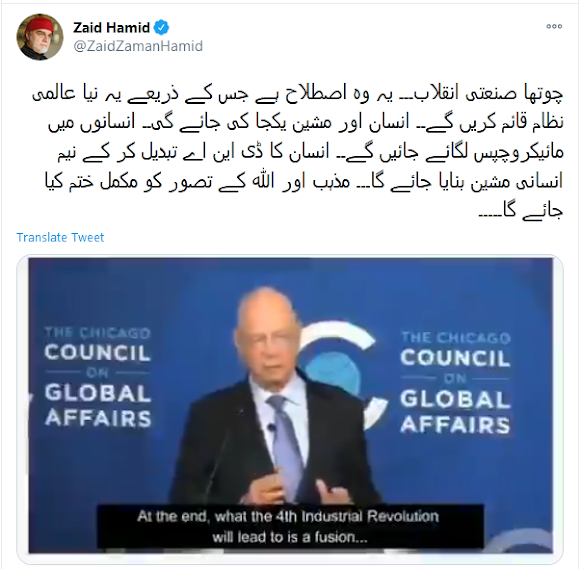Click the word "GLOBAL" in the right logo
This screenshot has width=581, height=569.
[455, 399]
